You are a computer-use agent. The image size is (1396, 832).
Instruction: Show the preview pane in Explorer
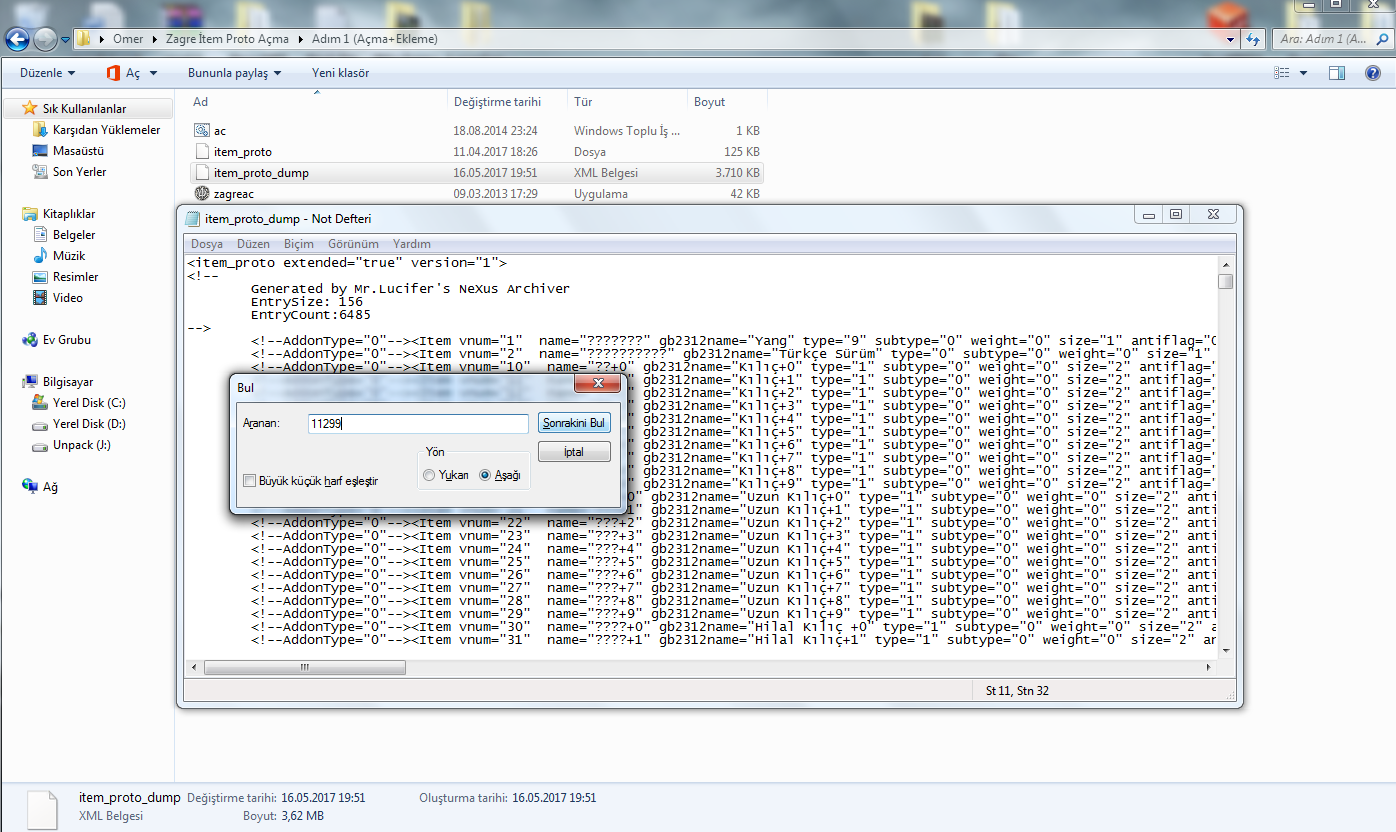(x=1337, y=73)
